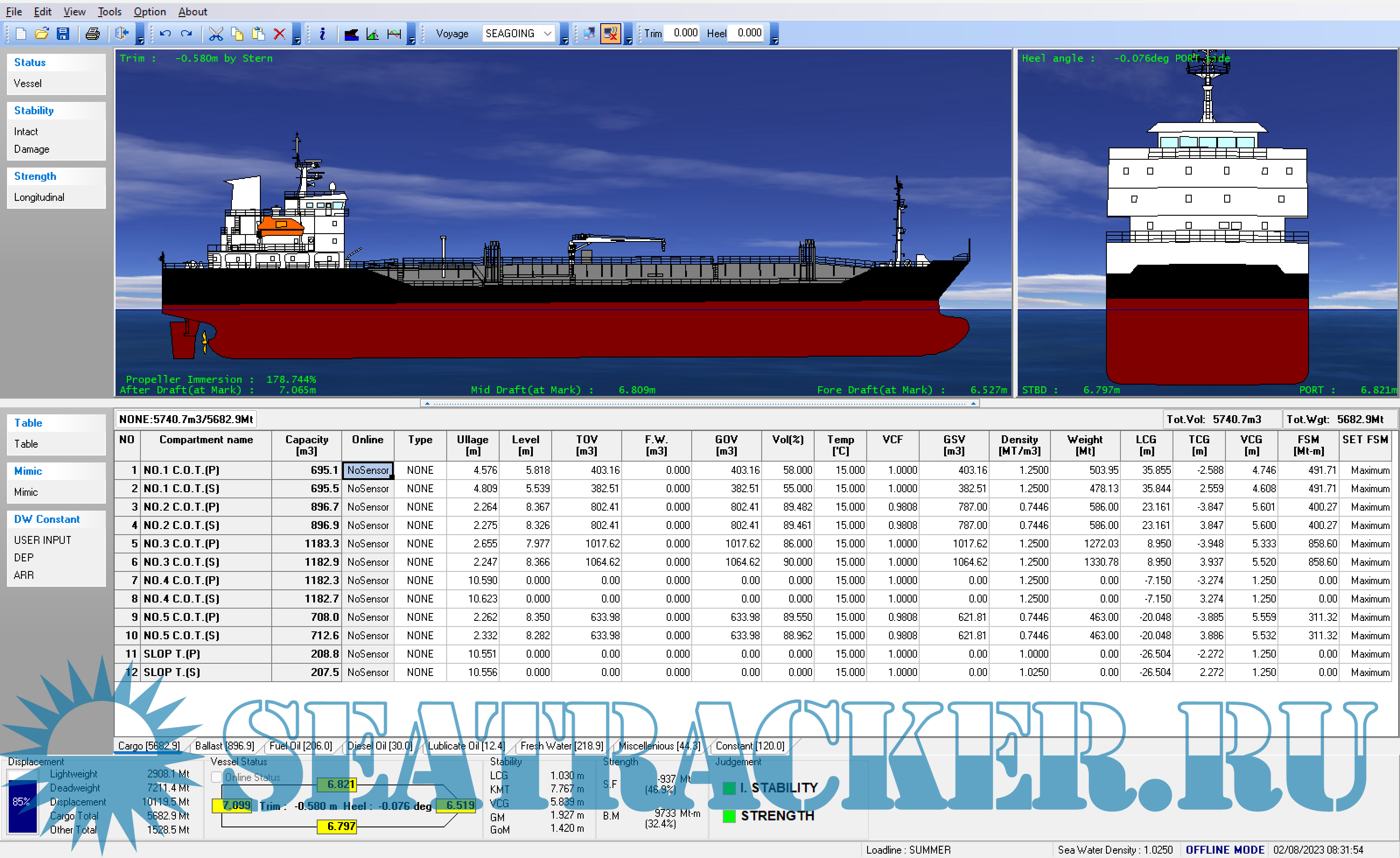
Task: Click the scissors Cut icon
Action: click(x=216, y=34)
